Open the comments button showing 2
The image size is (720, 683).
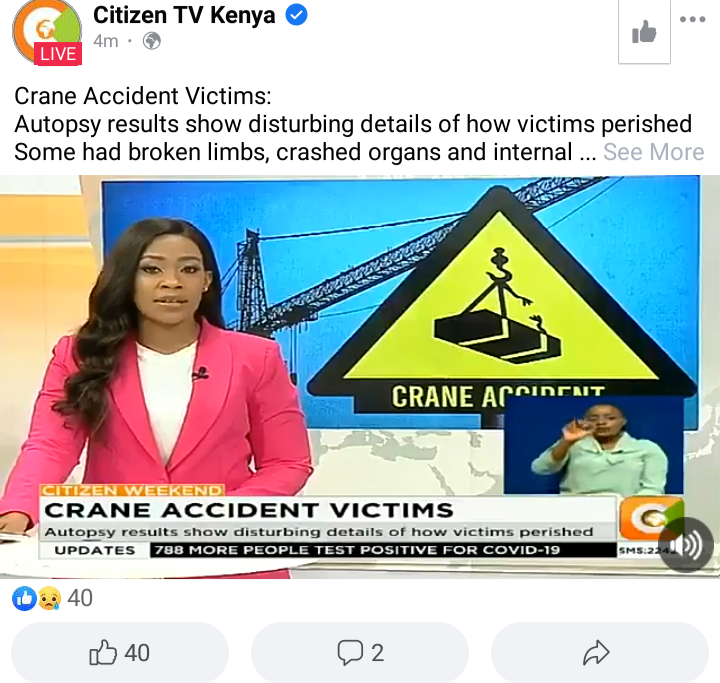click(360, 653)
